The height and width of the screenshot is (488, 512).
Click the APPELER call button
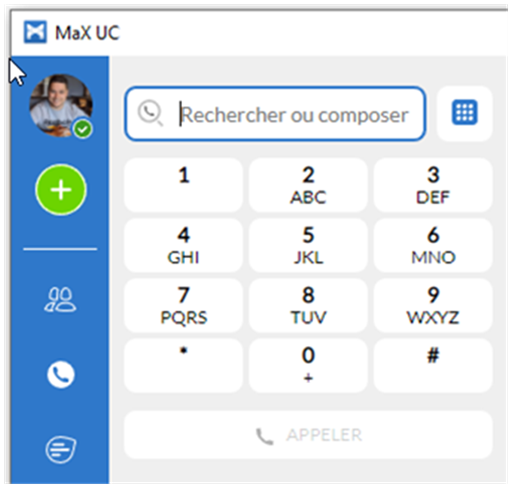coord(308,435)
